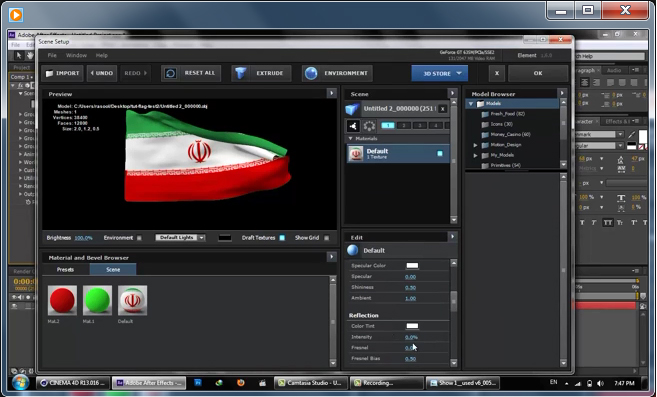Open Material and Bevel Browser options arrow

point(331,257)
